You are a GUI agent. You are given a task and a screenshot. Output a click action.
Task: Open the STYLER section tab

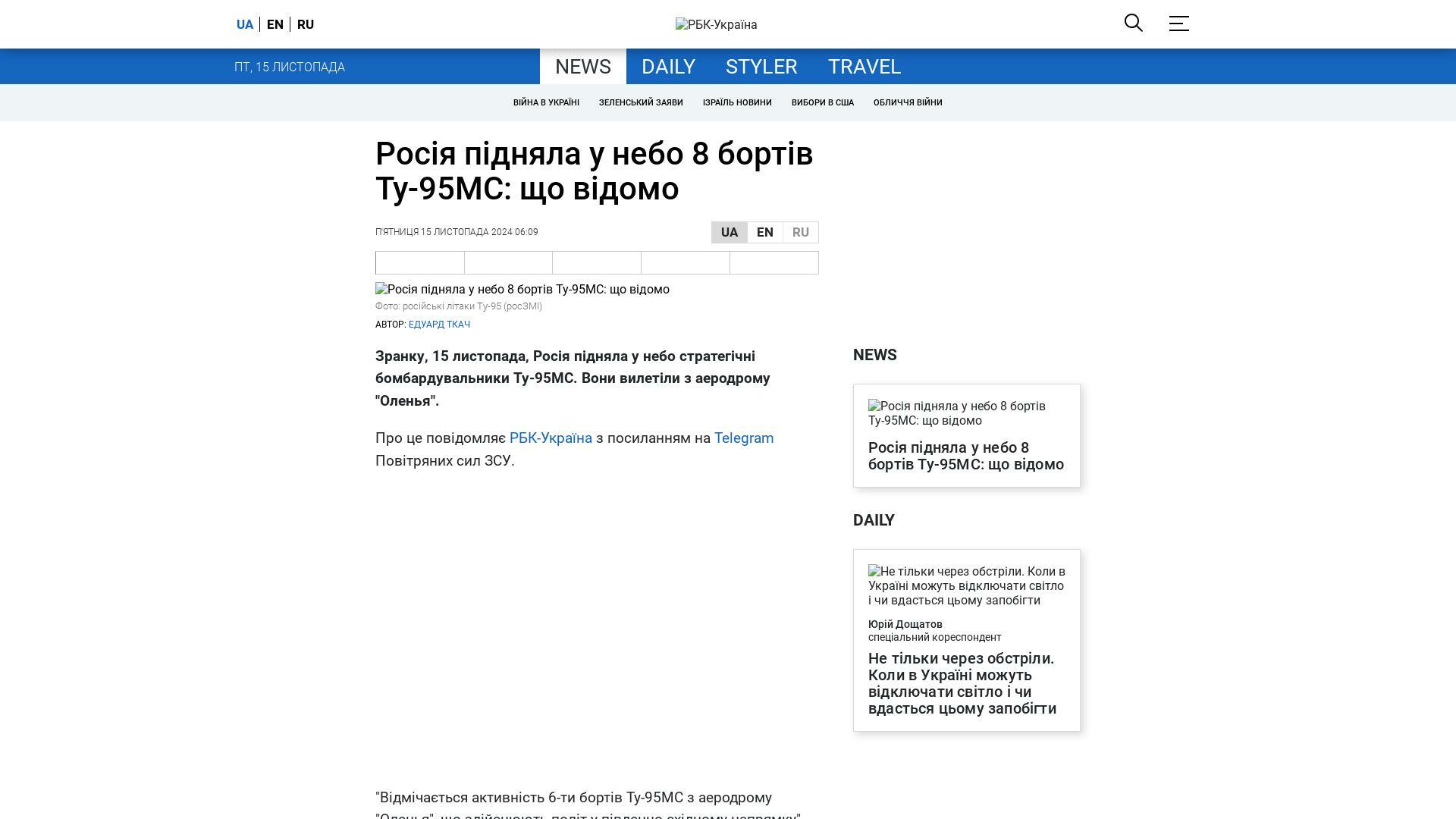coord(761,67)
